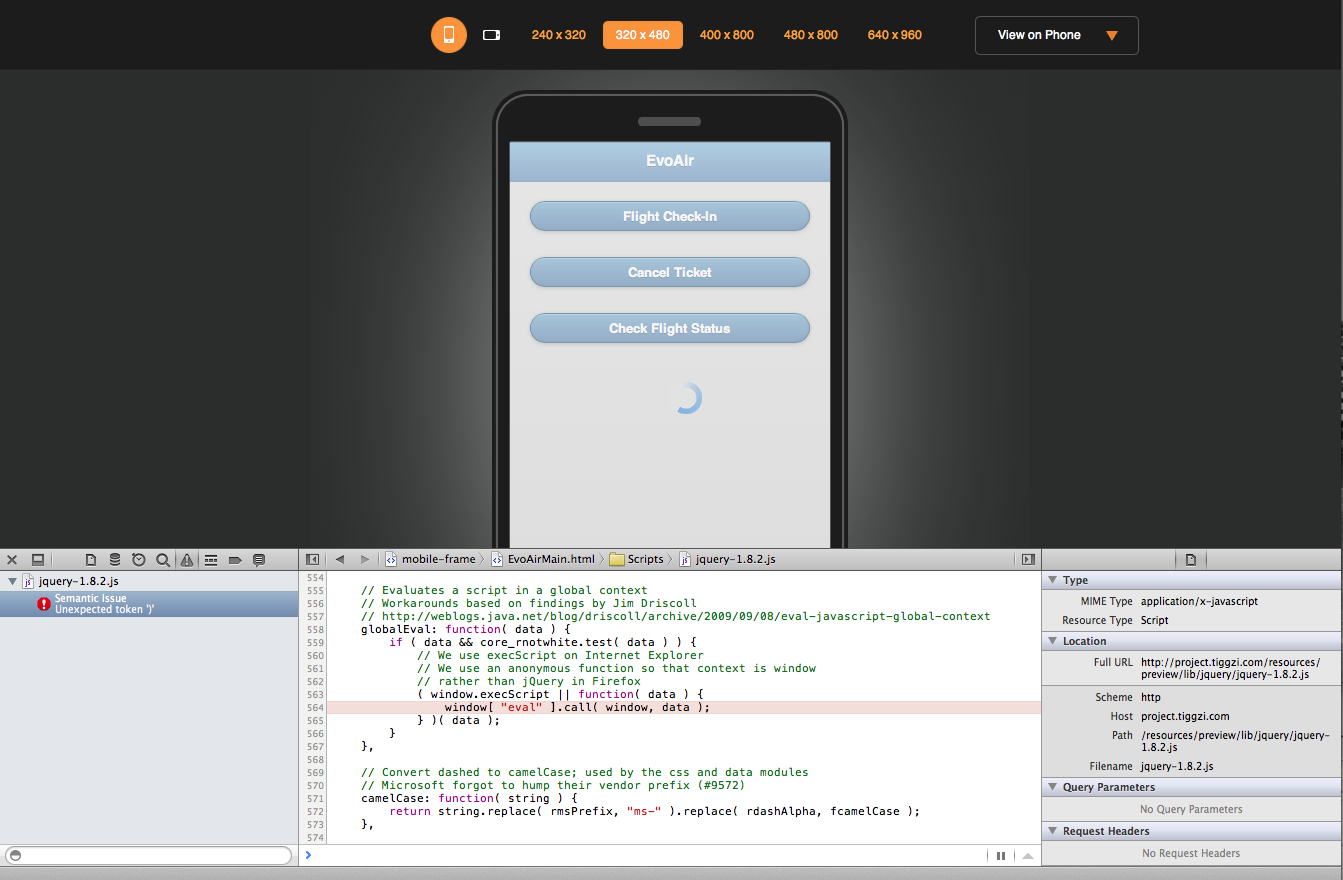
Task: Select the 400 x 800 resolution
Action: pos(726,35)
